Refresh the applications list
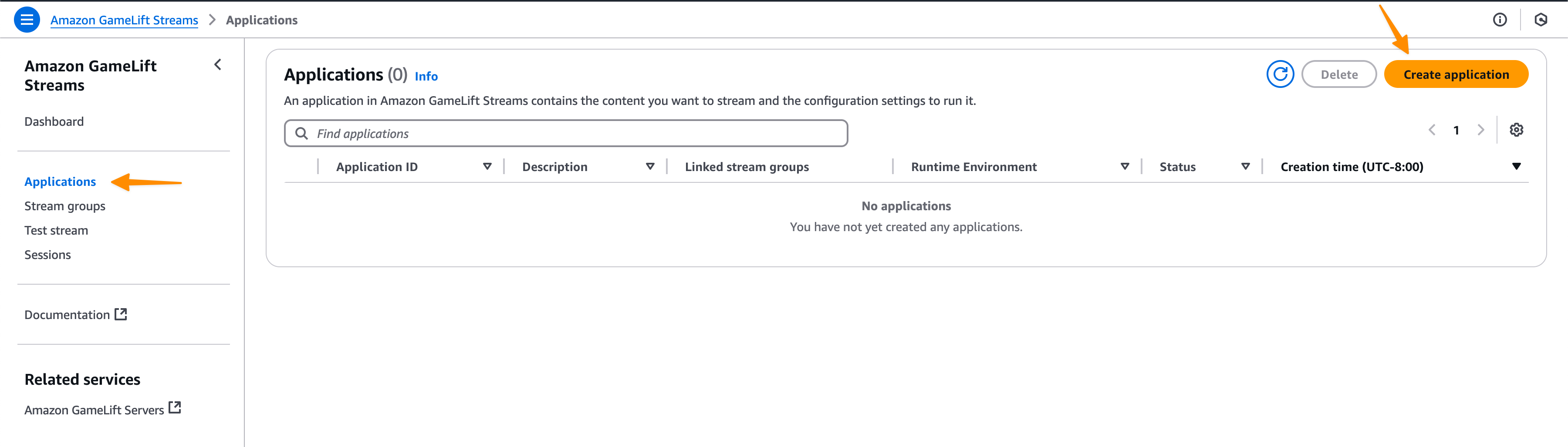 coord(1280,75)
